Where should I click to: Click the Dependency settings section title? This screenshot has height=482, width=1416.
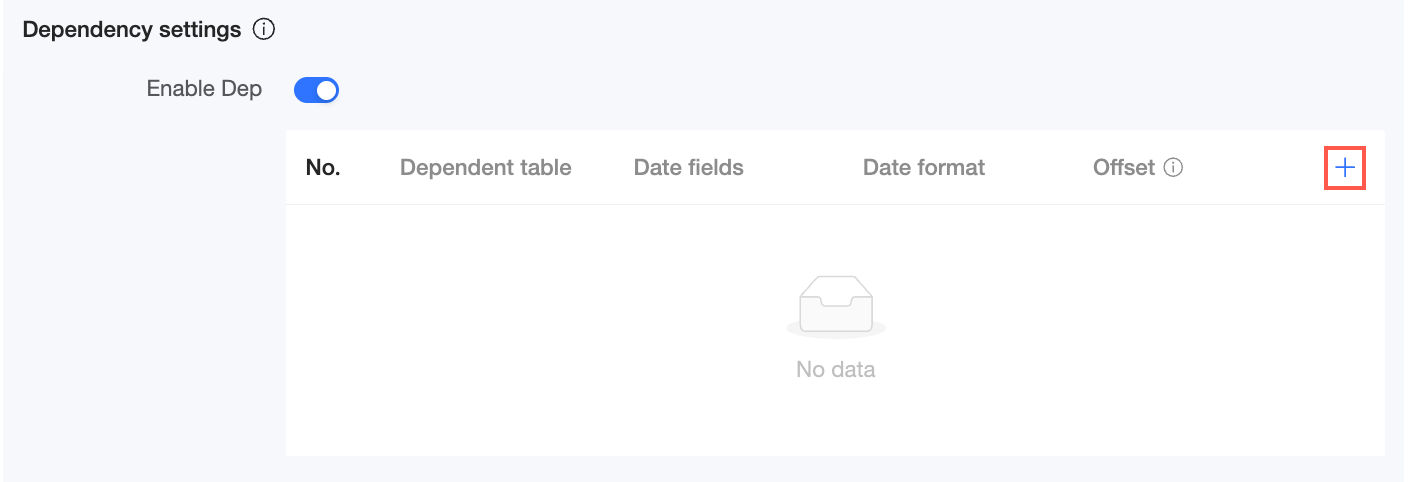point(131,30)
